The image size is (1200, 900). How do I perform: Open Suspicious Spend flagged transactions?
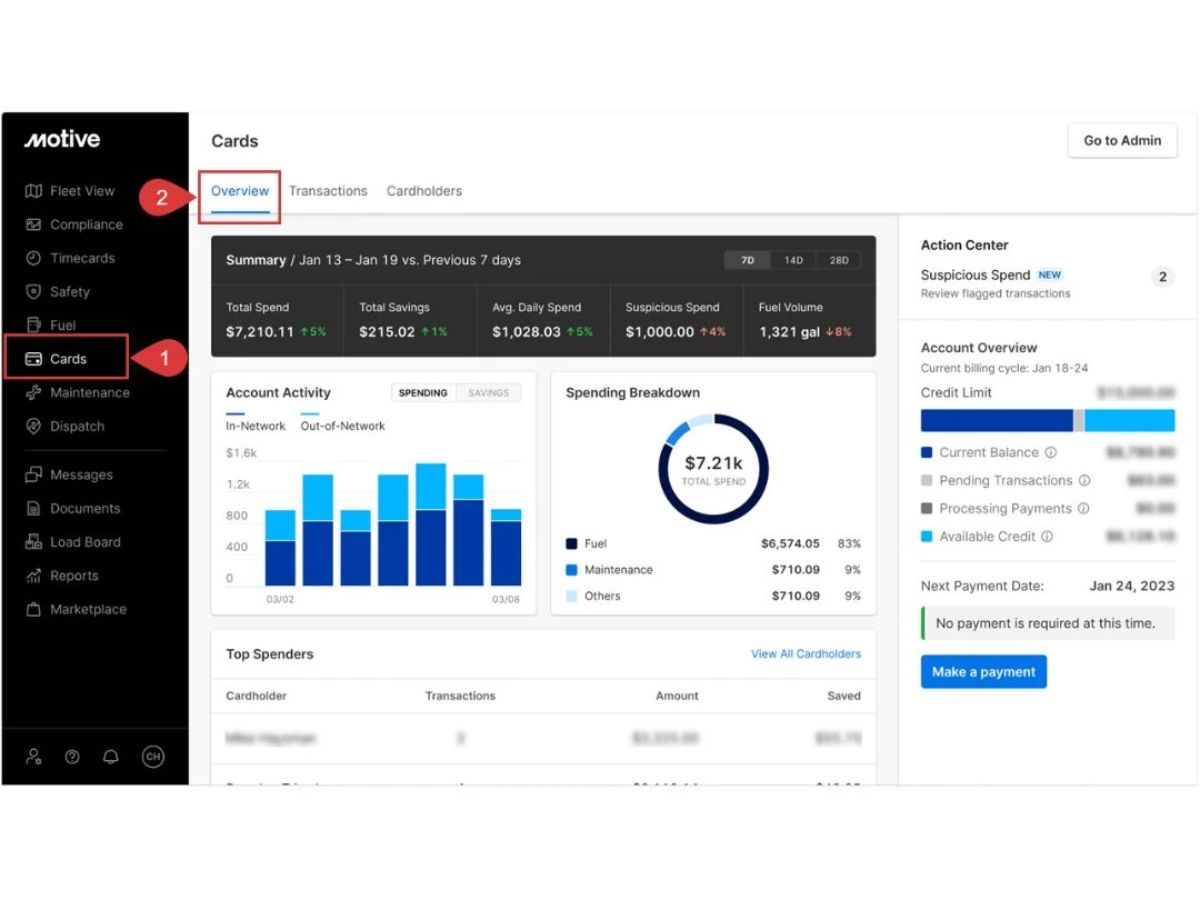point(1047,283)
